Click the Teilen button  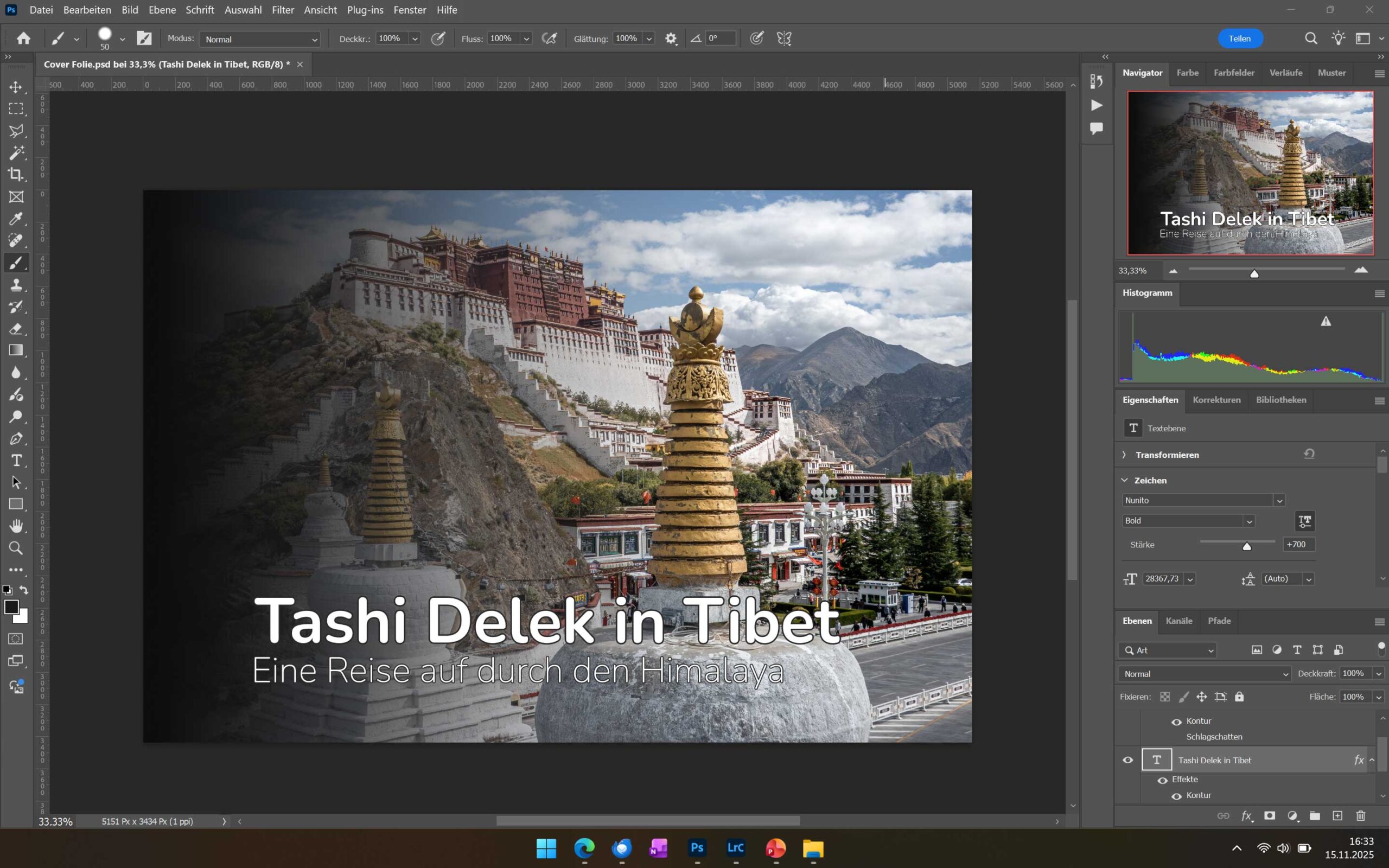click(1240, 39)
